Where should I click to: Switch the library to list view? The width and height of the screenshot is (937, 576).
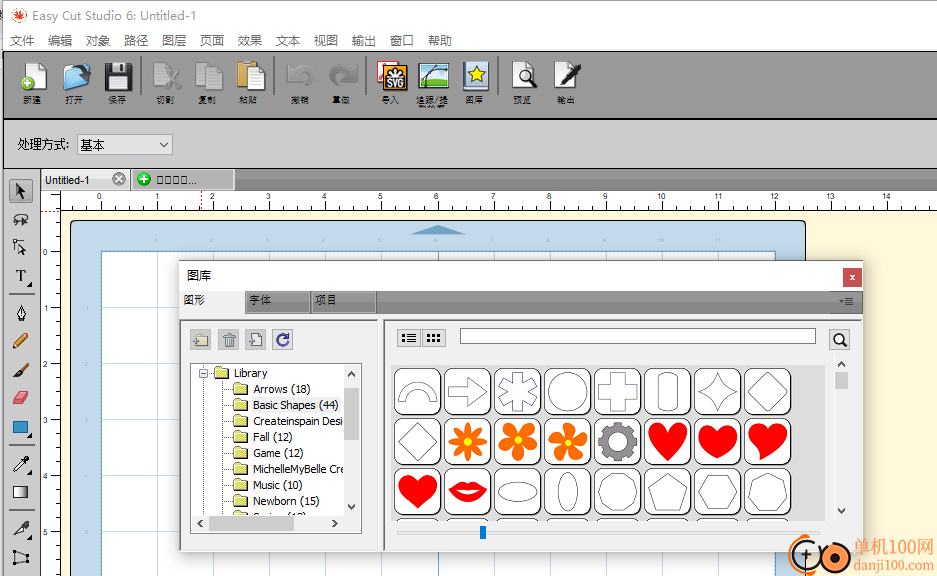[x=409, y=338]
